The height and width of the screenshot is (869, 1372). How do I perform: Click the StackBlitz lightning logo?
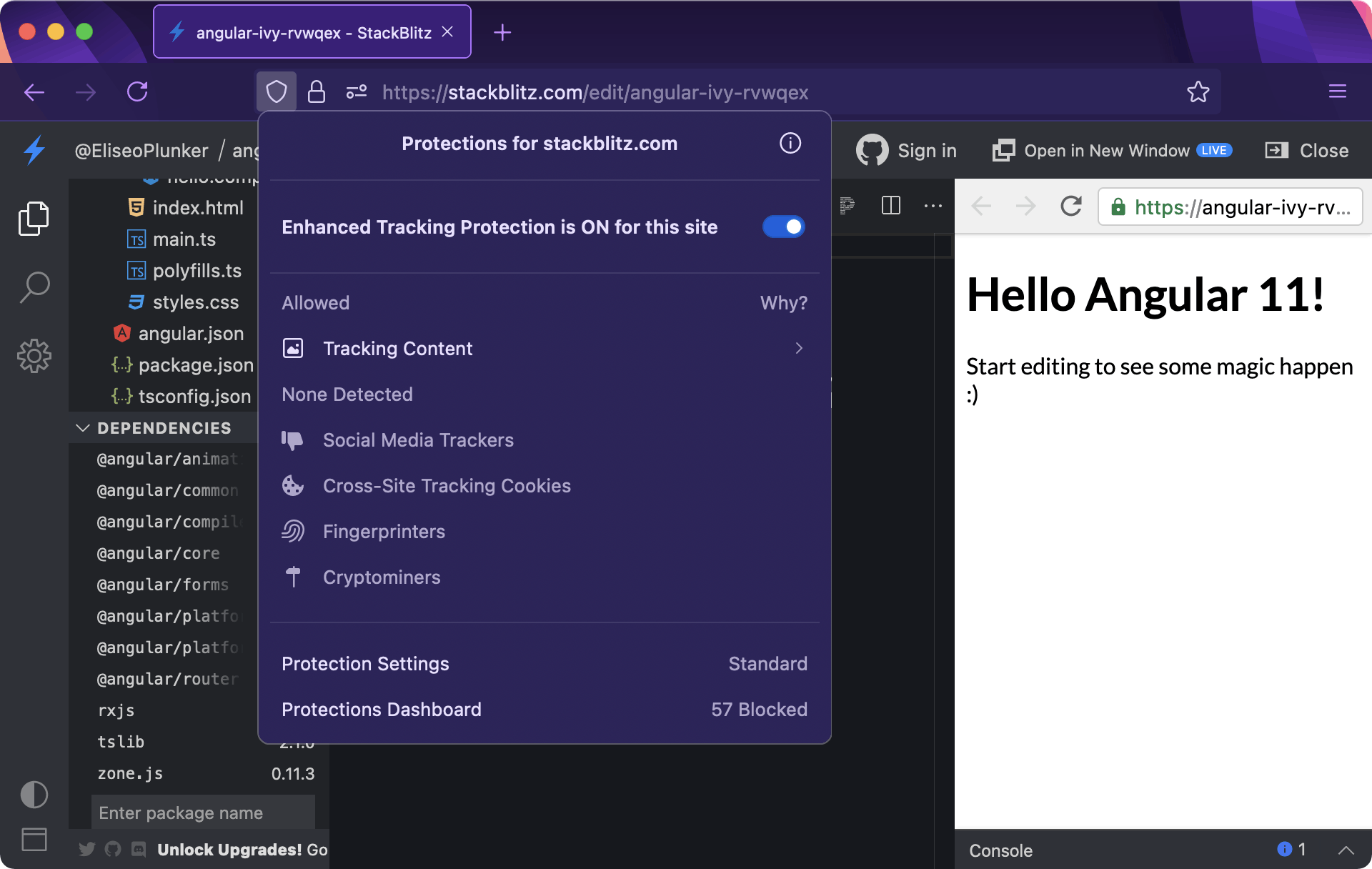(x=34, y=150)
